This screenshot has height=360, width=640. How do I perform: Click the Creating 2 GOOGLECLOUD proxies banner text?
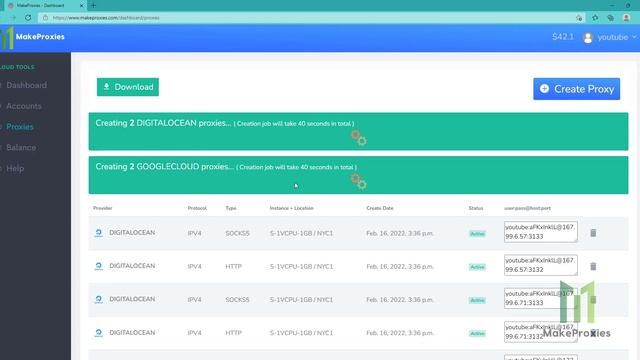point(226,167)
